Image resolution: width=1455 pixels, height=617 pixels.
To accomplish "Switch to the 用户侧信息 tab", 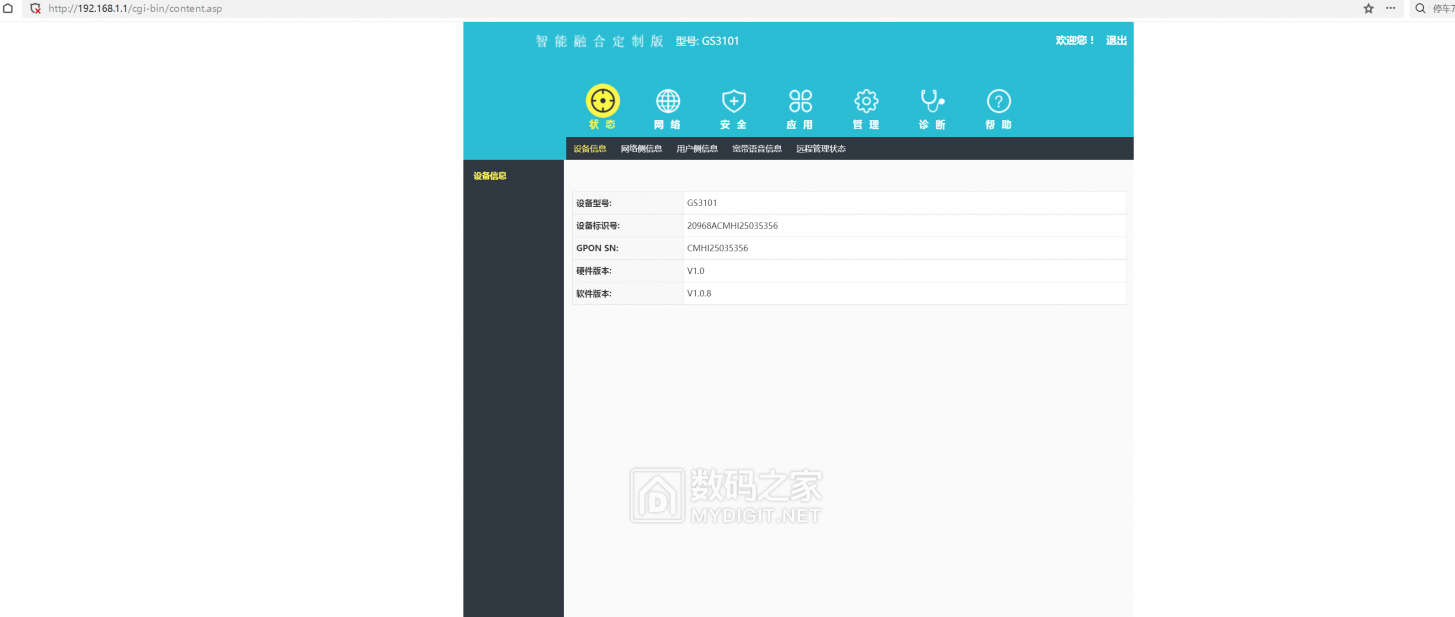I will point(697,149).
